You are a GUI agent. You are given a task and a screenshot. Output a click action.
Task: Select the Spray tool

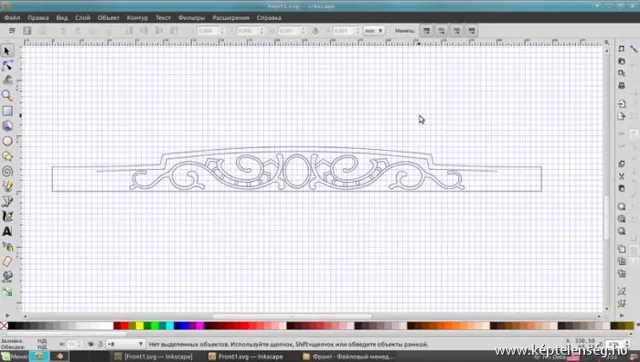pyautogui.click(x=7, y=247)
